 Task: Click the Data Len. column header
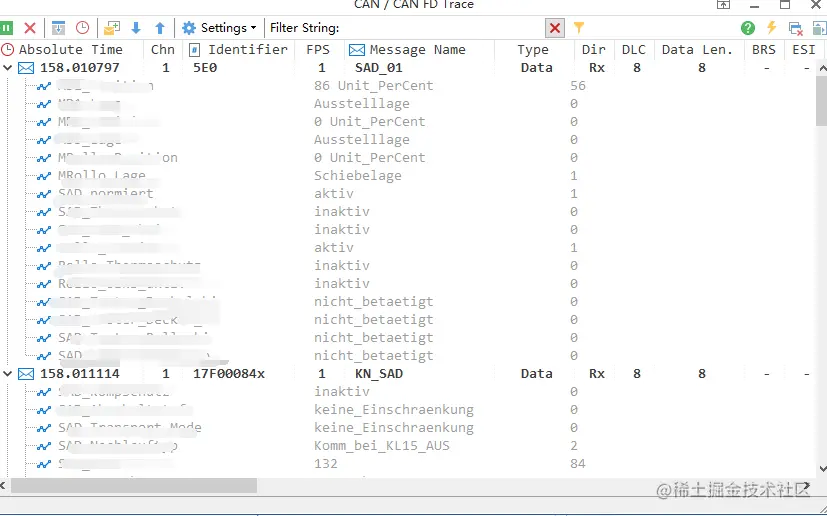tap(697, 50)
